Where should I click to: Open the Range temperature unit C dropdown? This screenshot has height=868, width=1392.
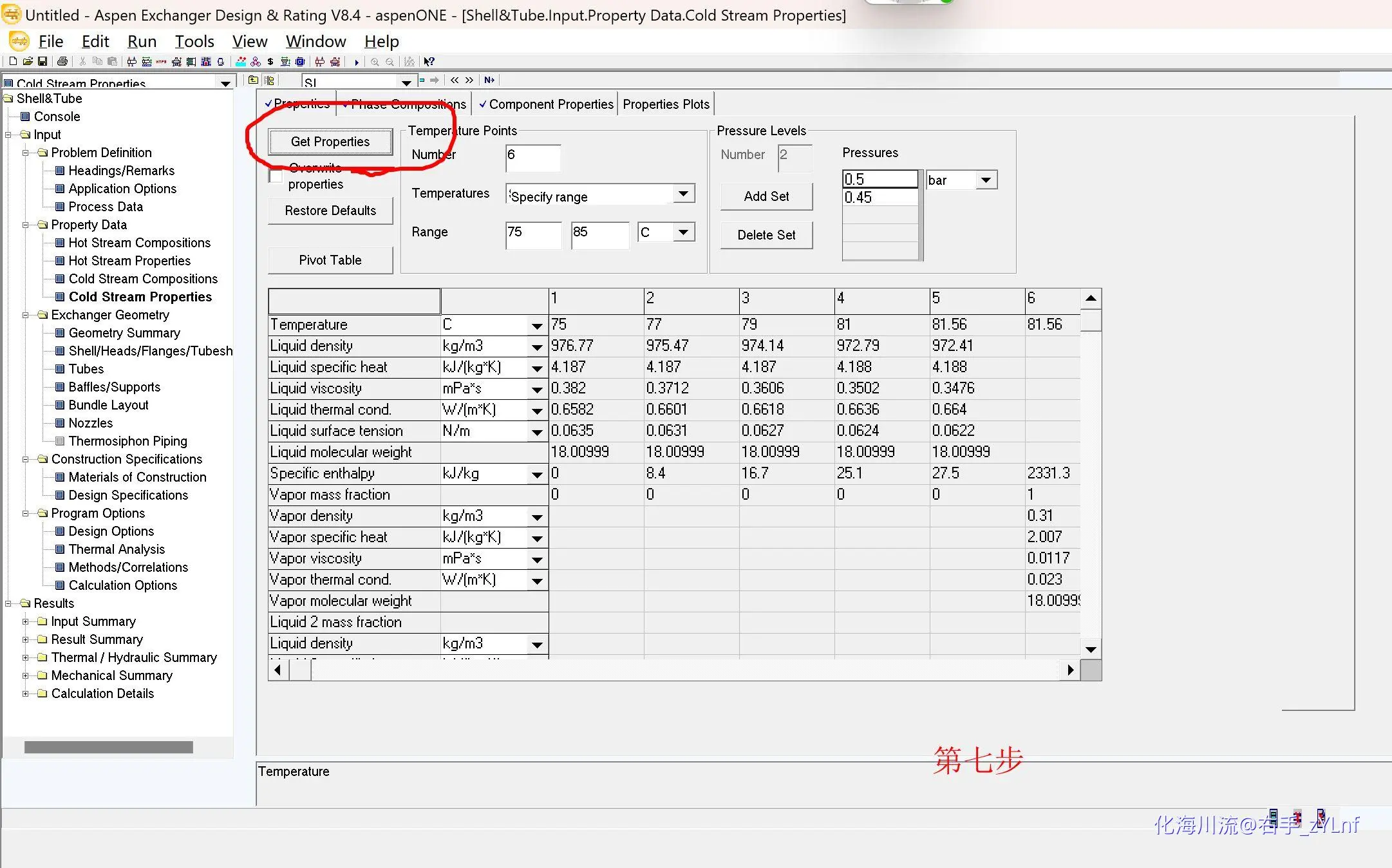684,232
